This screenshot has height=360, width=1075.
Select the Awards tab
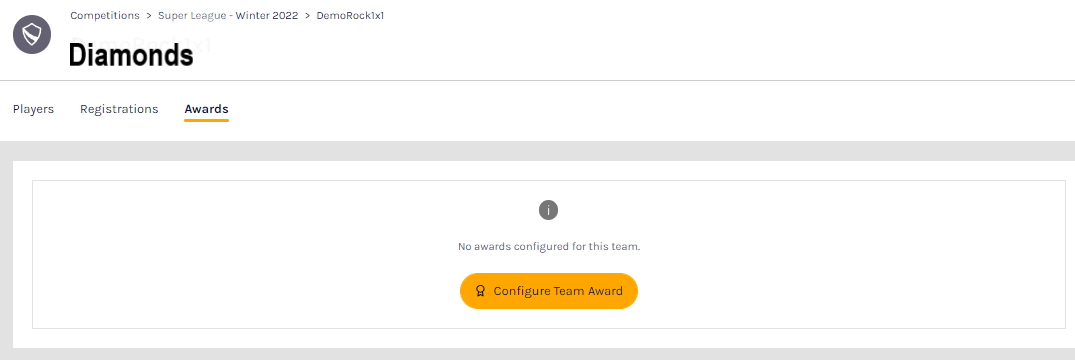(206, 109)
